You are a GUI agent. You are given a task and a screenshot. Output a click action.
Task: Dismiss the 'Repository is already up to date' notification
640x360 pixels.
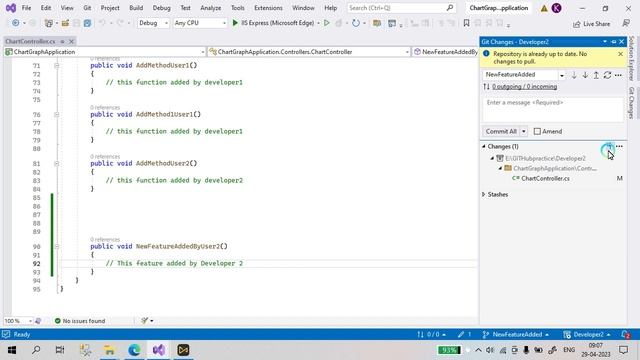(620, 54)
